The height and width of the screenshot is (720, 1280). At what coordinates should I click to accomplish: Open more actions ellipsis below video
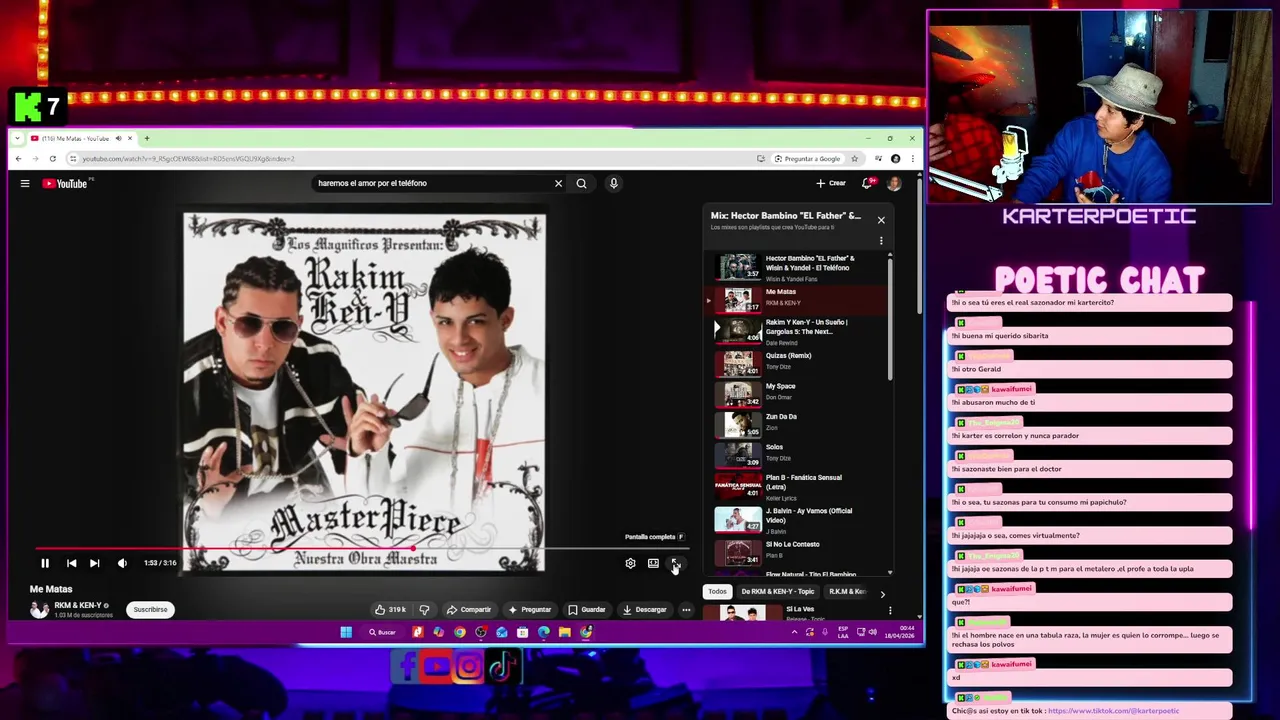pos(686,609)
